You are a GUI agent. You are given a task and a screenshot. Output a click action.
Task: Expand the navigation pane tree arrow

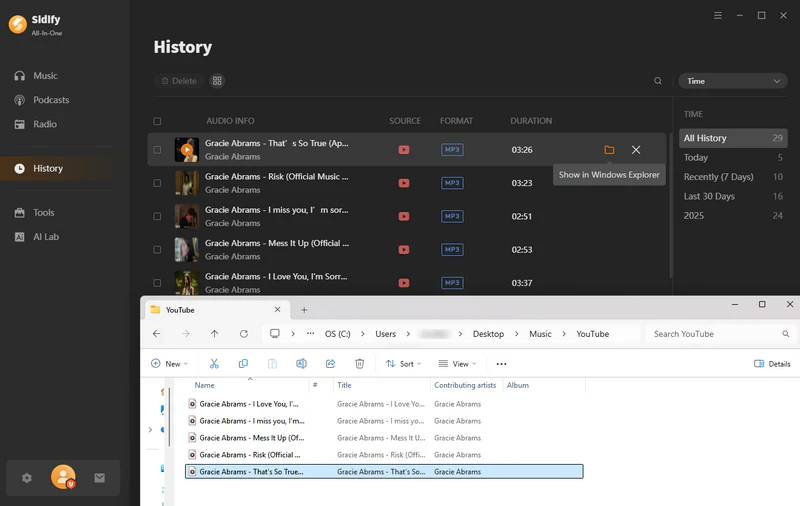click(x=150, y=429)
